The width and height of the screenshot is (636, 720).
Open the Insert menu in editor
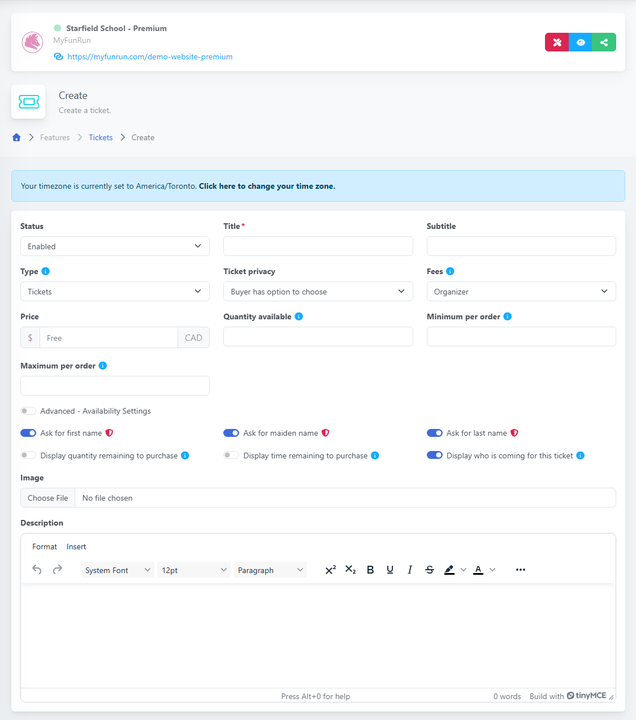click(x=76, y=547)
